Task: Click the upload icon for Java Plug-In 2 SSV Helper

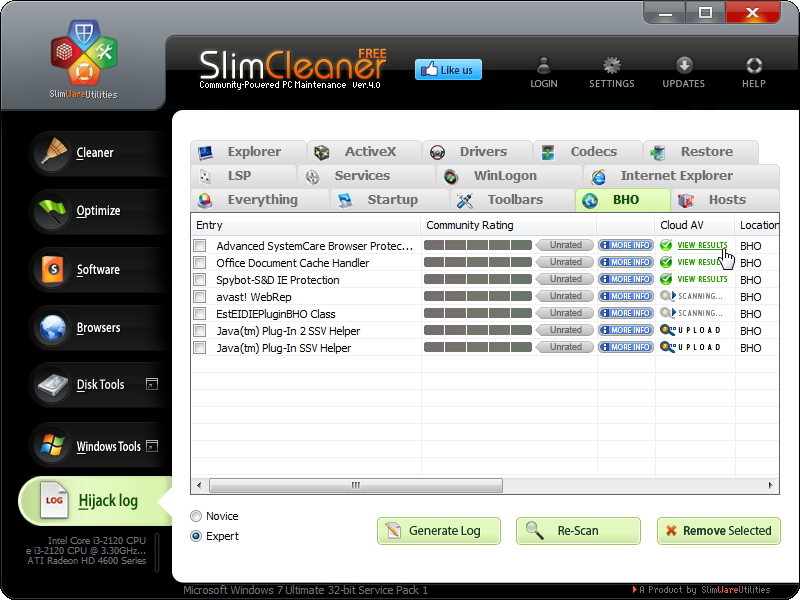Action: [x=668, y=330]
